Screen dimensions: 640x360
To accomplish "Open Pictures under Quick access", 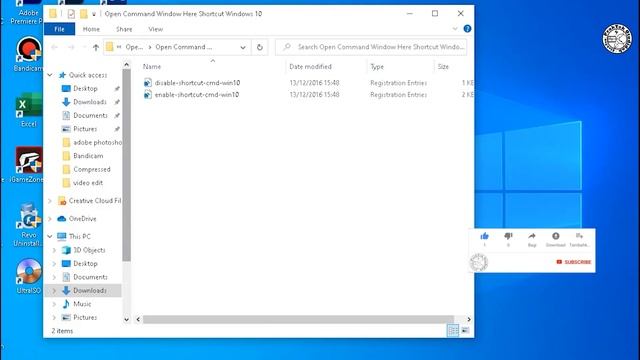I will (85, 129).
